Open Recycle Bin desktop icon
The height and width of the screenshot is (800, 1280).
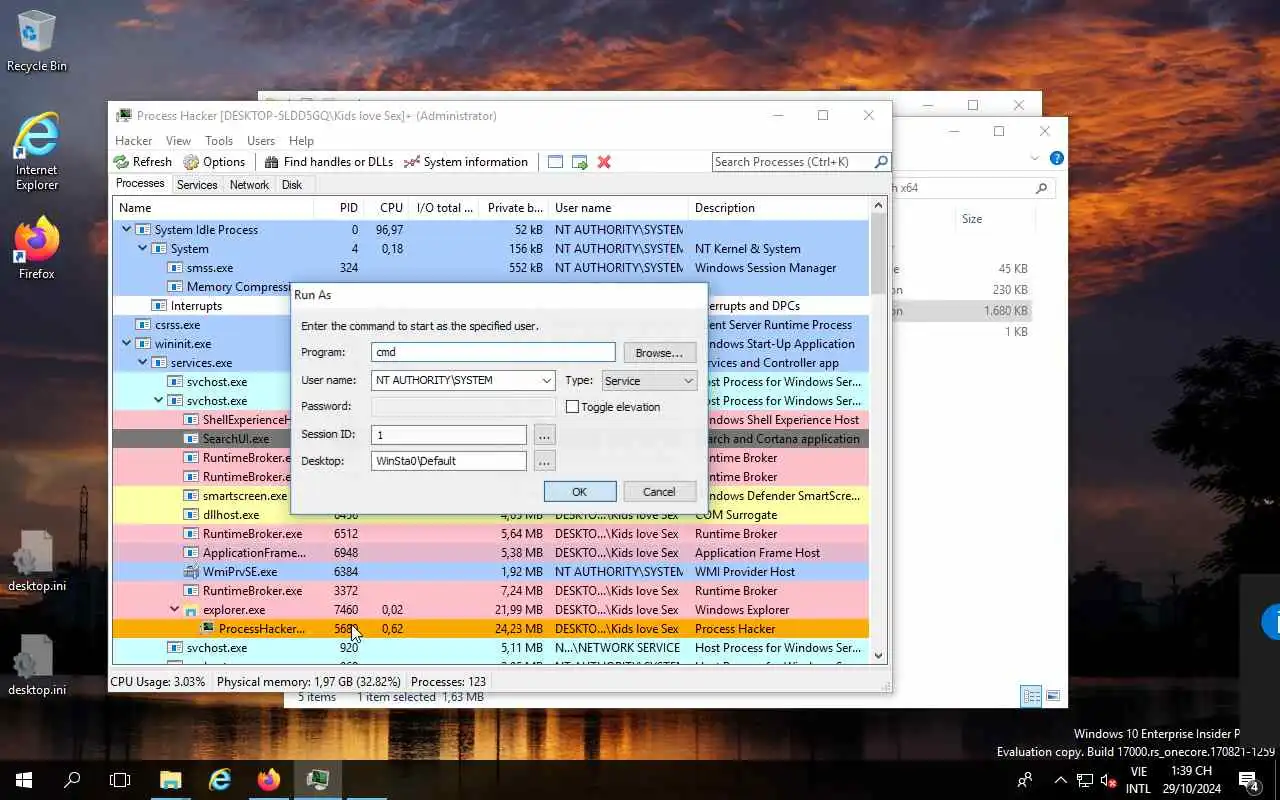37,41
